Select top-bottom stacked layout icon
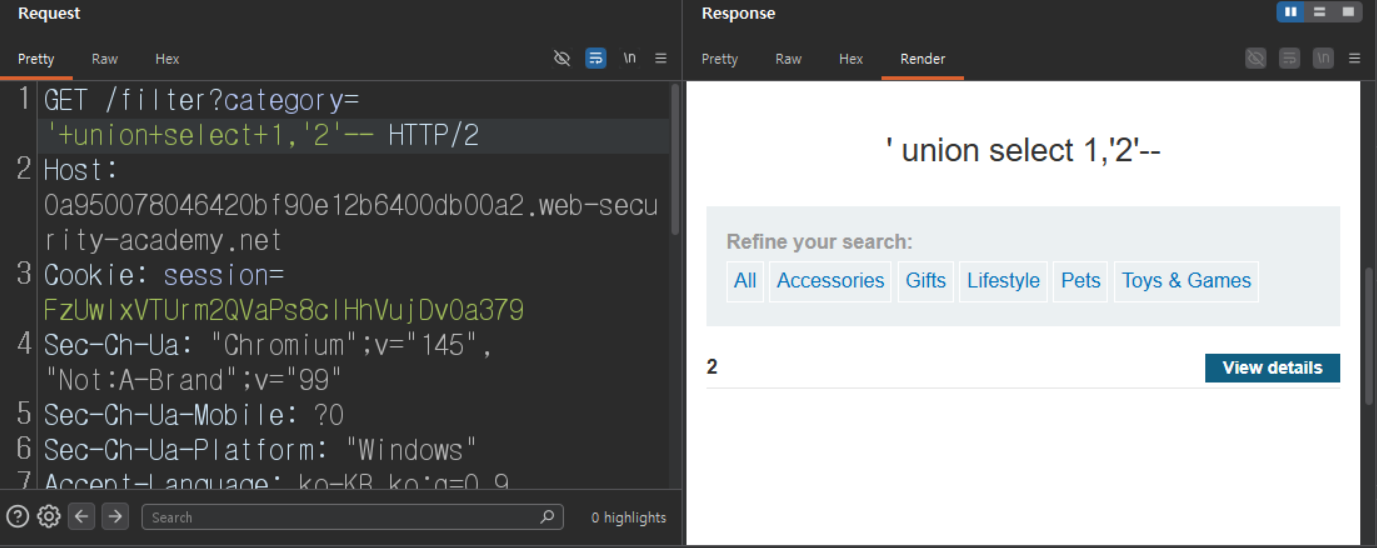1377x548 pixels. coord(1319,12)
